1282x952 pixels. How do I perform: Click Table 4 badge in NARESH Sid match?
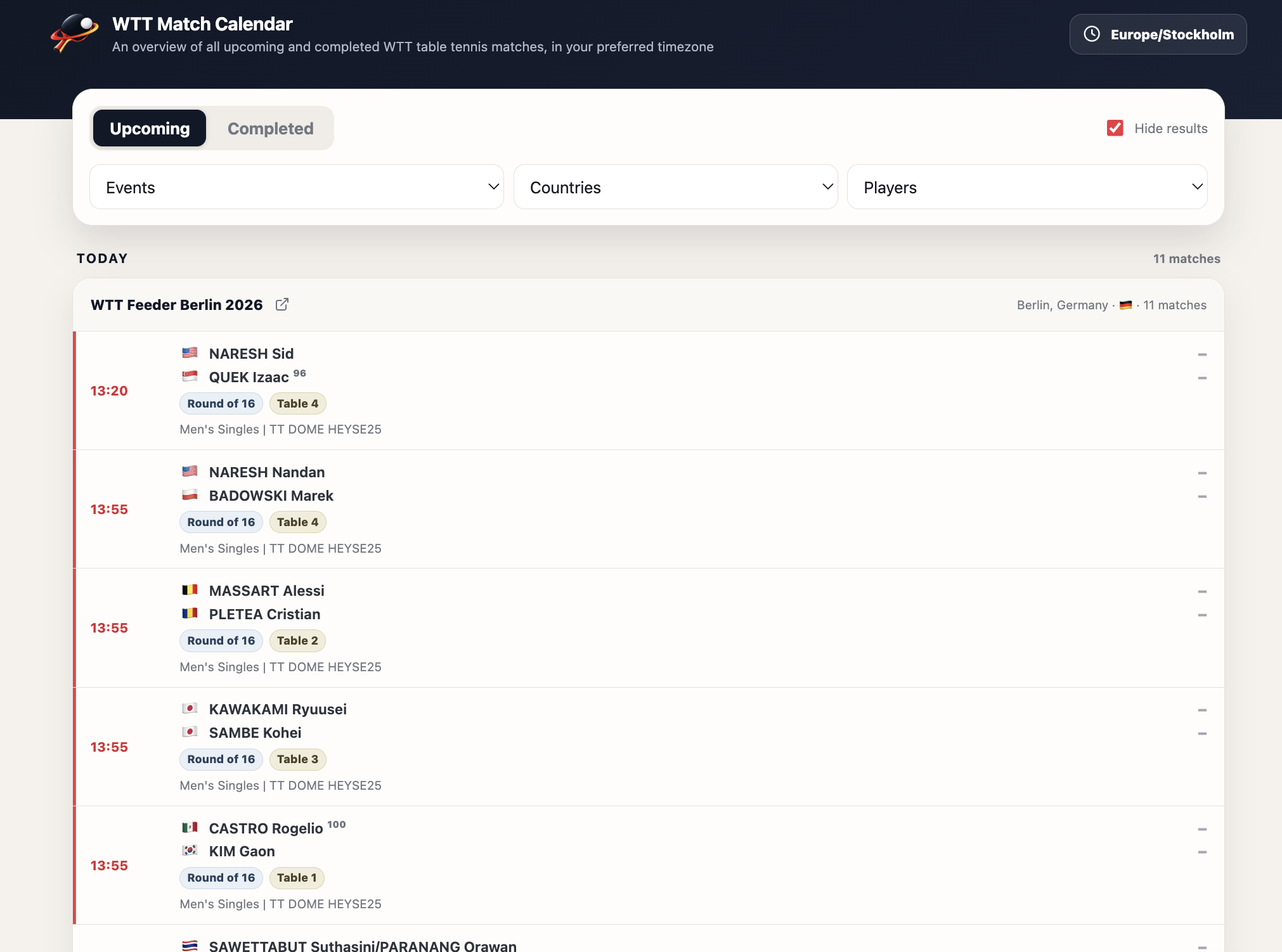(x=298, y=404)
